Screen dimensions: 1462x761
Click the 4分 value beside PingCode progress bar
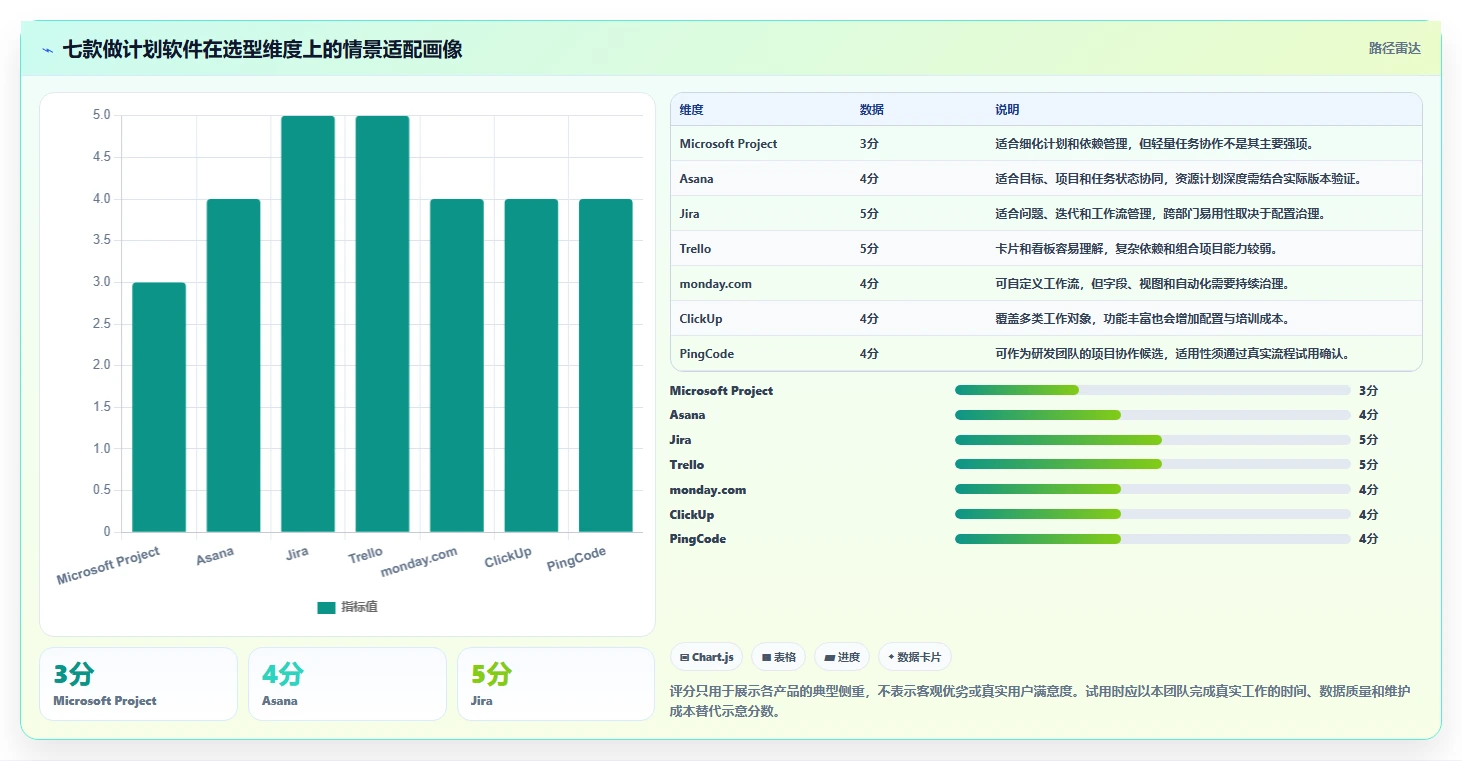click(x=1368, y=539)
